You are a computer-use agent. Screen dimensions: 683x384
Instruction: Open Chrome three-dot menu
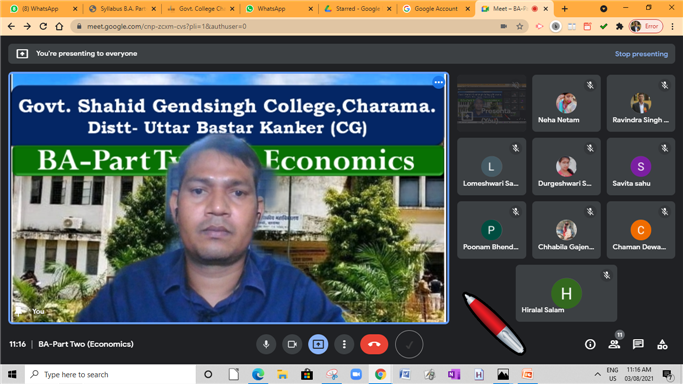click(673, 27)
